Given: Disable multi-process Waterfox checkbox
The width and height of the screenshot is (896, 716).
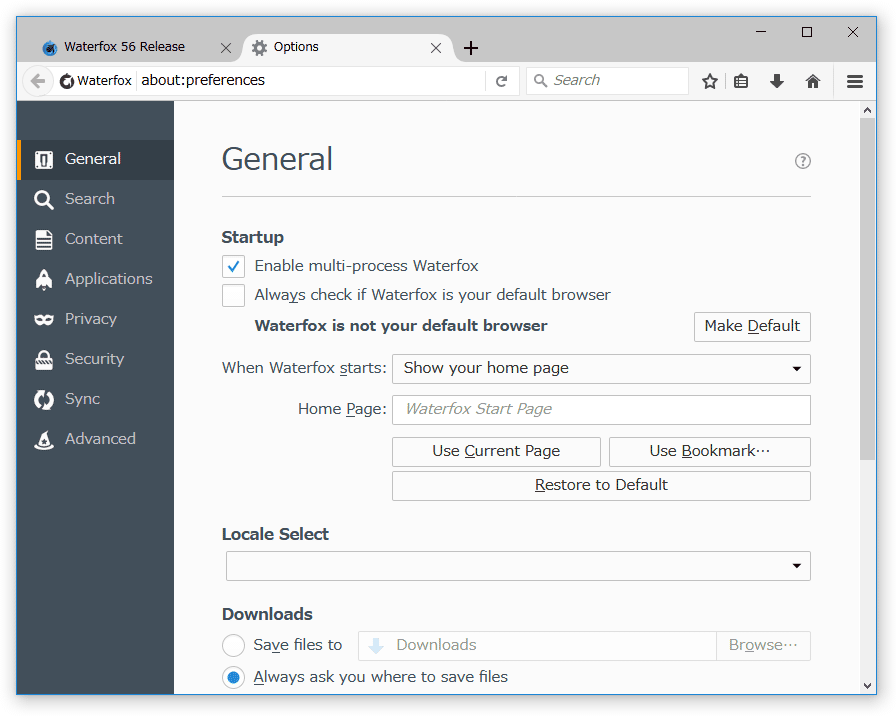Looking at the screenshot, I should (x=233, y=266).
